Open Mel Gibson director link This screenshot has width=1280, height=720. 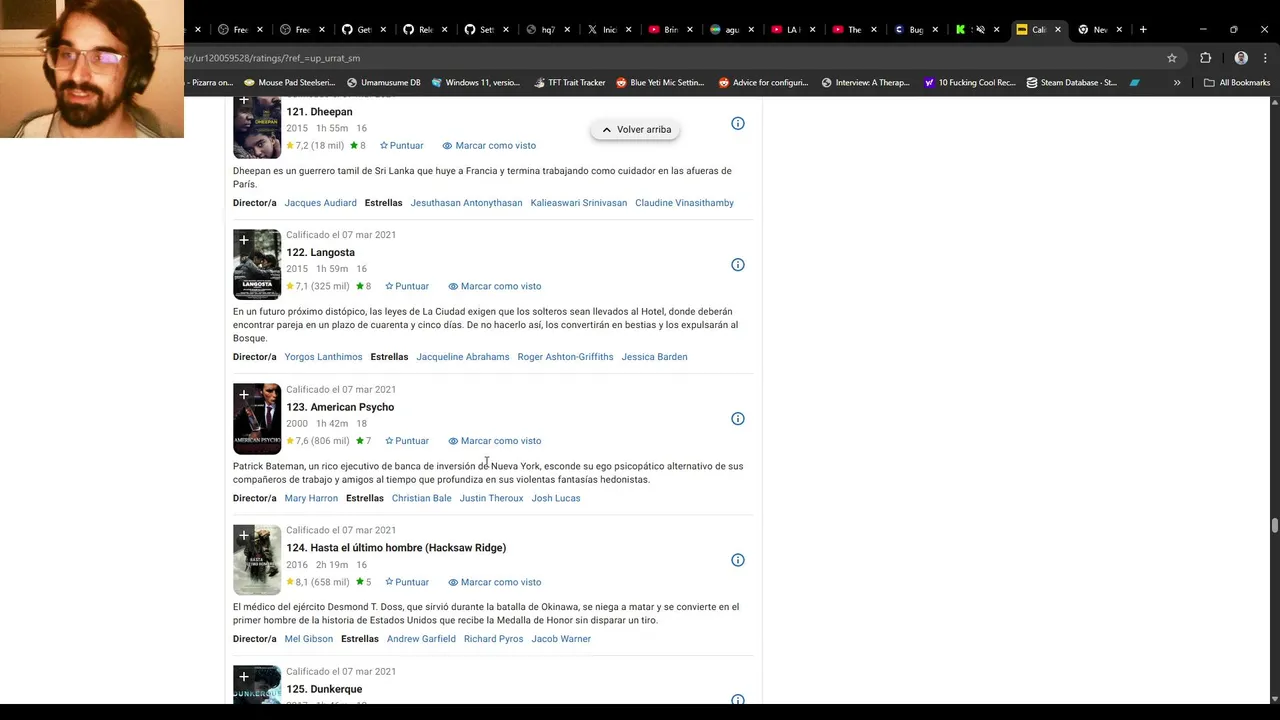click(308, 639)
